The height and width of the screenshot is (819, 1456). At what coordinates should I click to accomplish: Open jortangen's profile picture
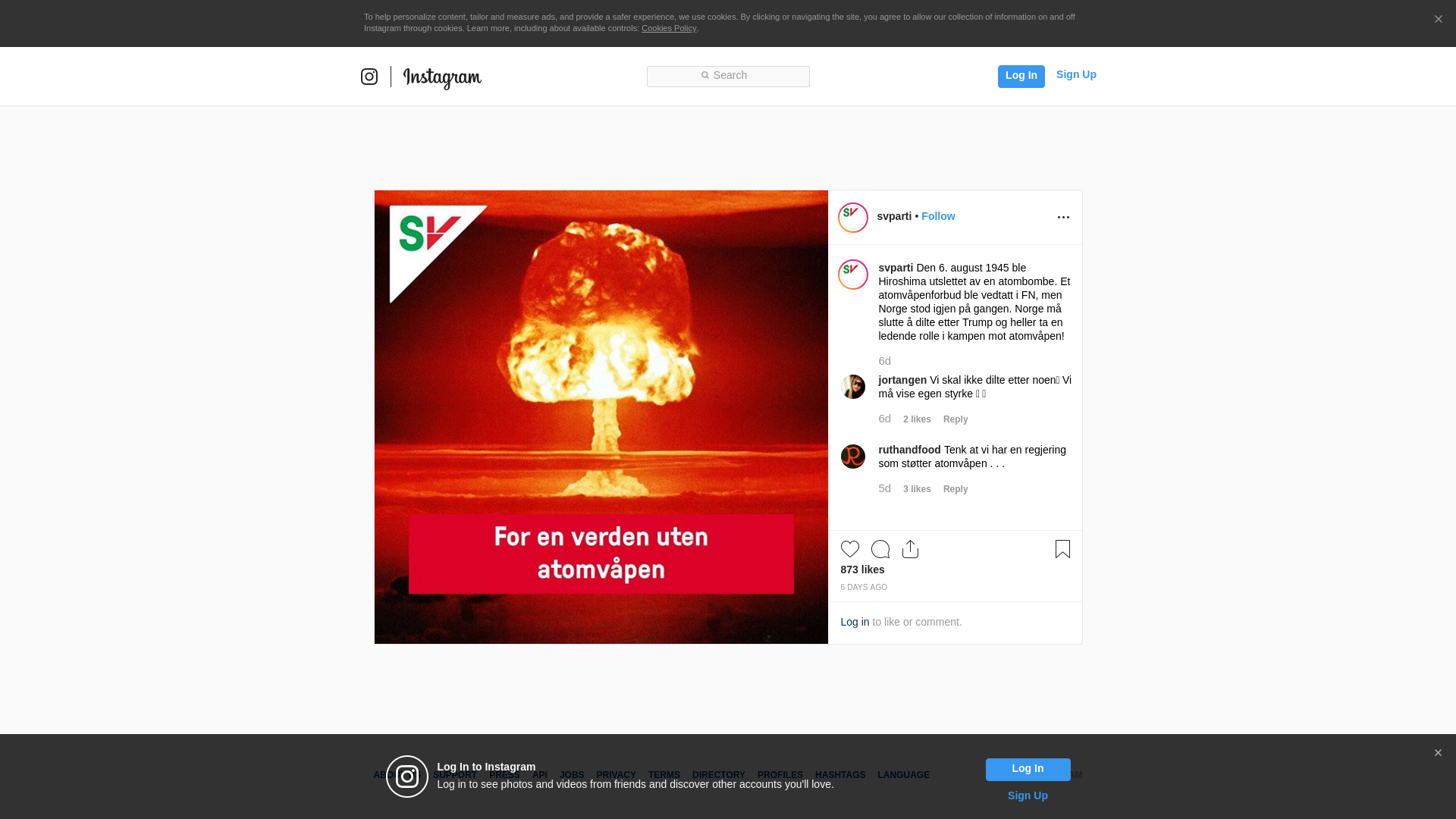point(853,387)
